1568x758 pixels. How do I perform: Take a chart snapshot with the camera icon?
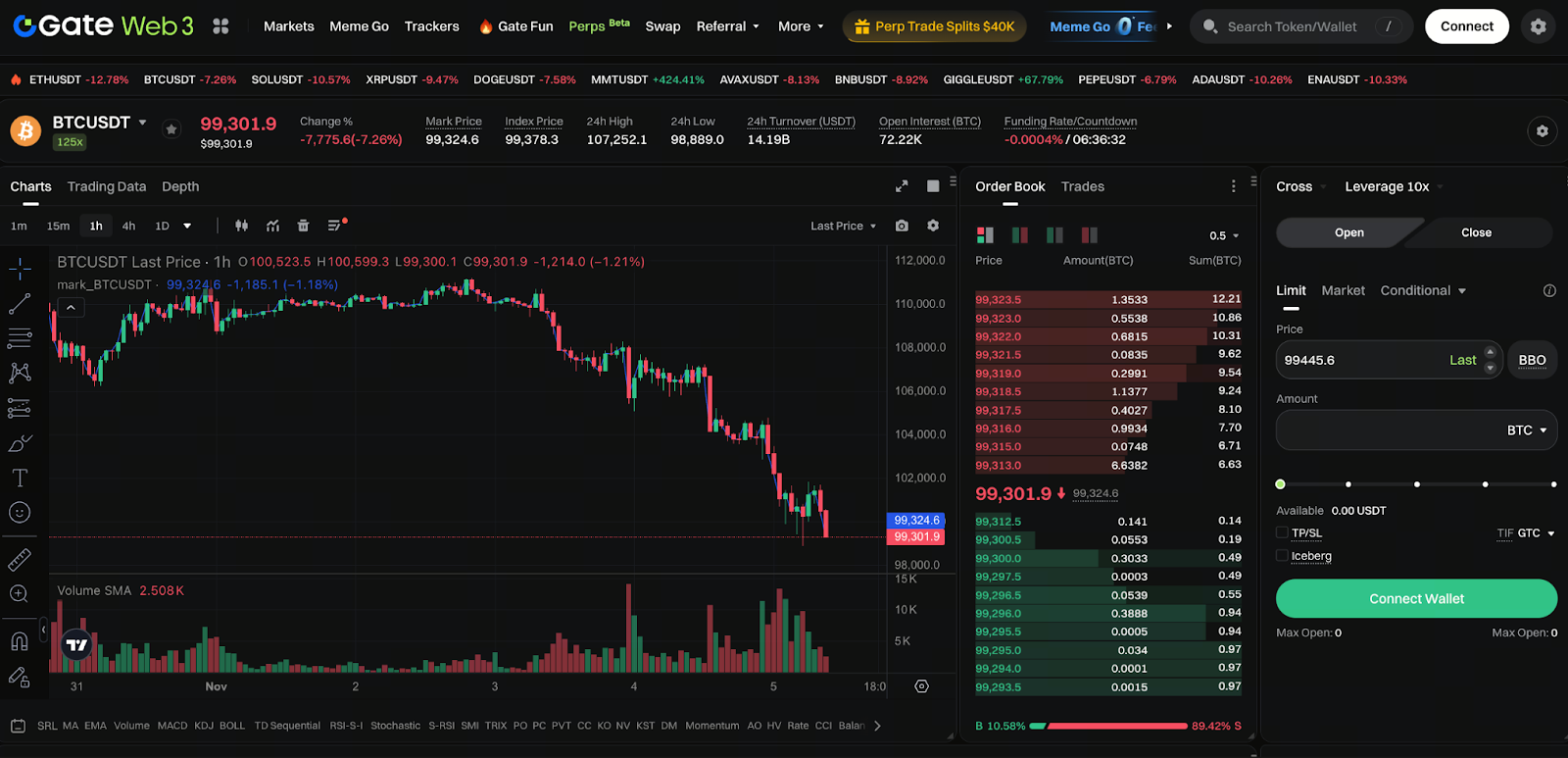(x=902, y=226)
